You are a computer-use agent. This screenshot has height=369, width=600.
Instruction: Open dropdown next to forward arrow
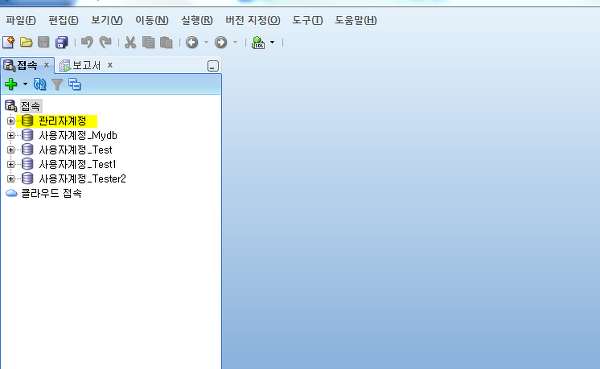tap(235, 42)
